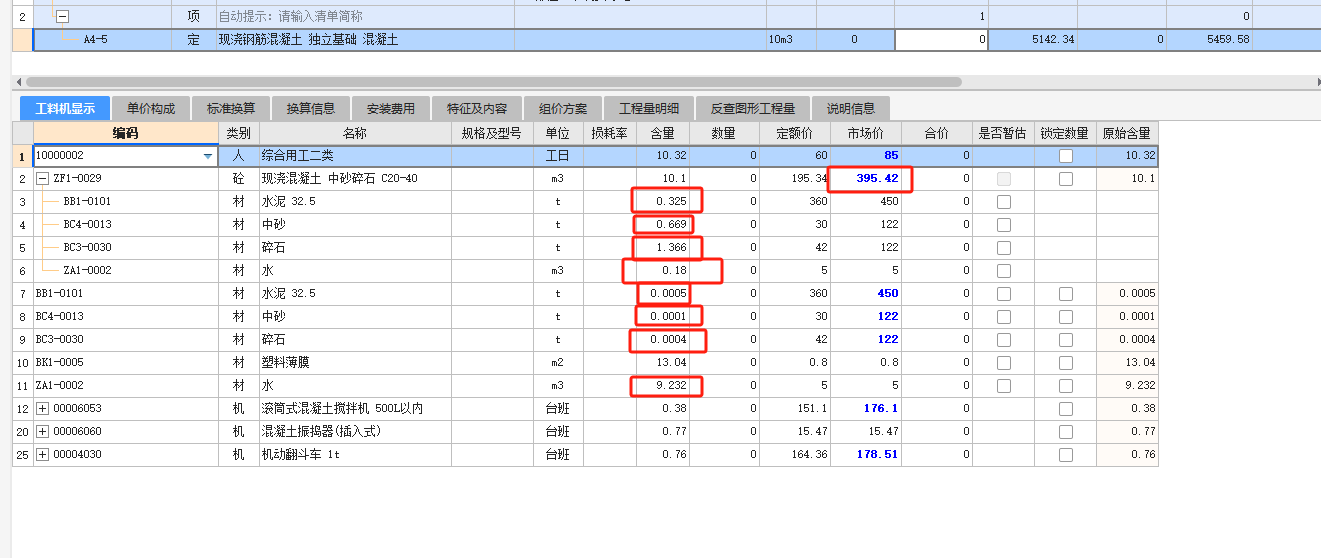
Task: Click the 名称 column header
Action: (355, 133)
